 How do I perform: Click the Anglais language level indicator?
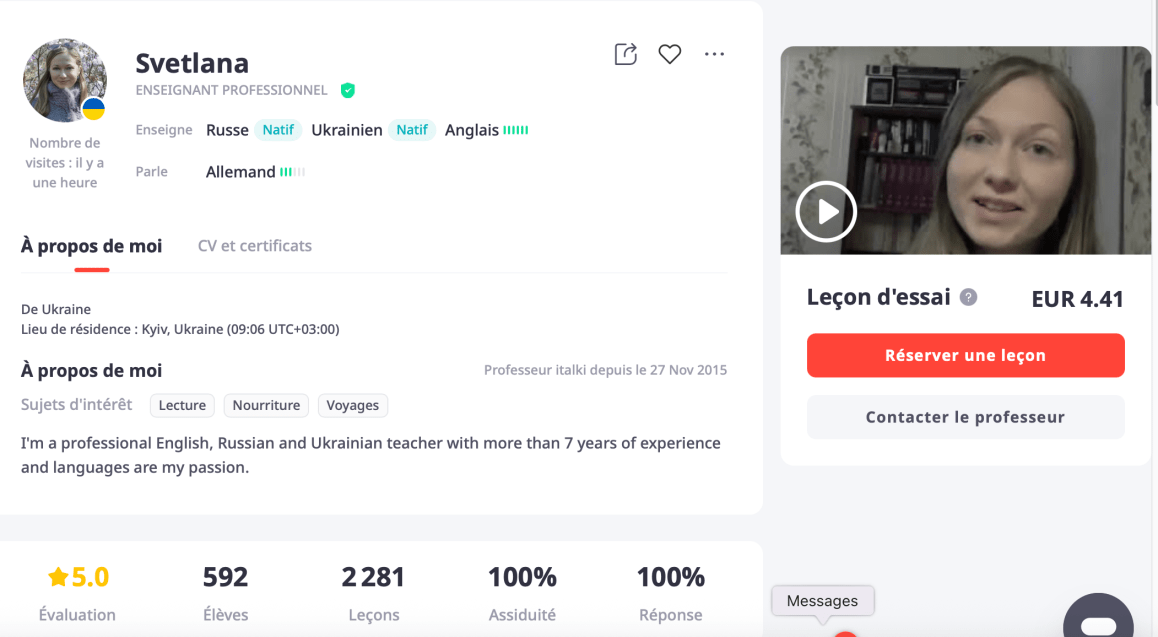pyautogui.click(x=516, y=130)
